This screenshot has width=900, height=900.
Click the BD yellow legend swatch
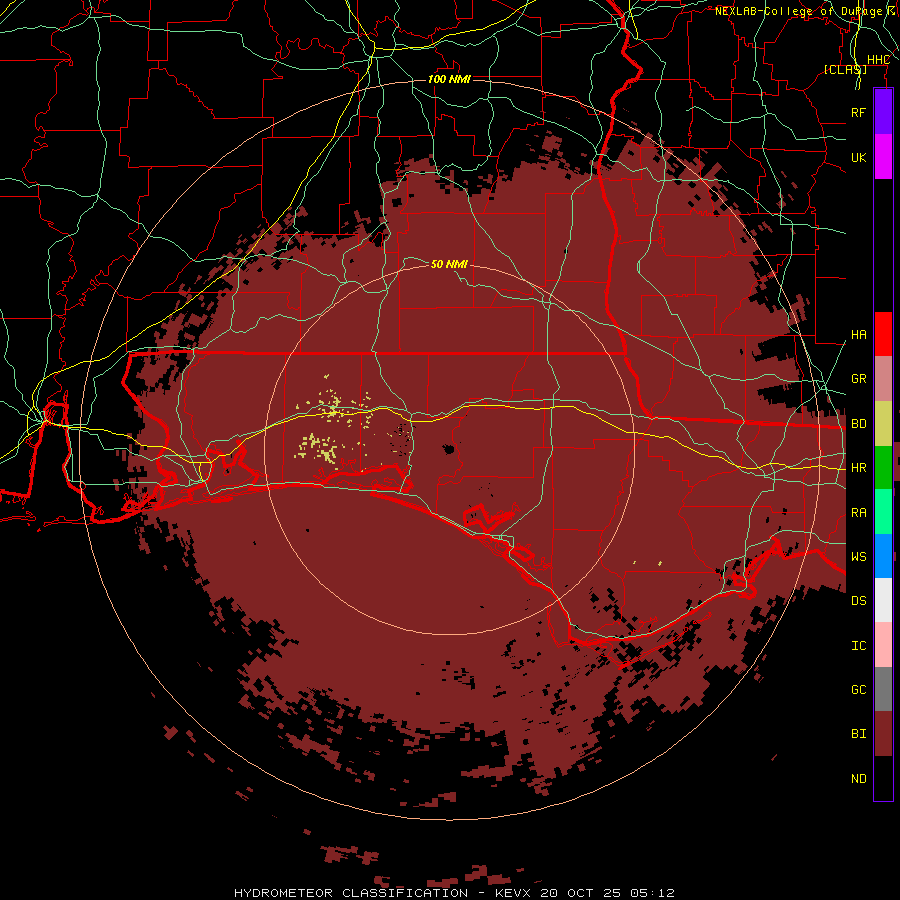click(x=883, y=424)
